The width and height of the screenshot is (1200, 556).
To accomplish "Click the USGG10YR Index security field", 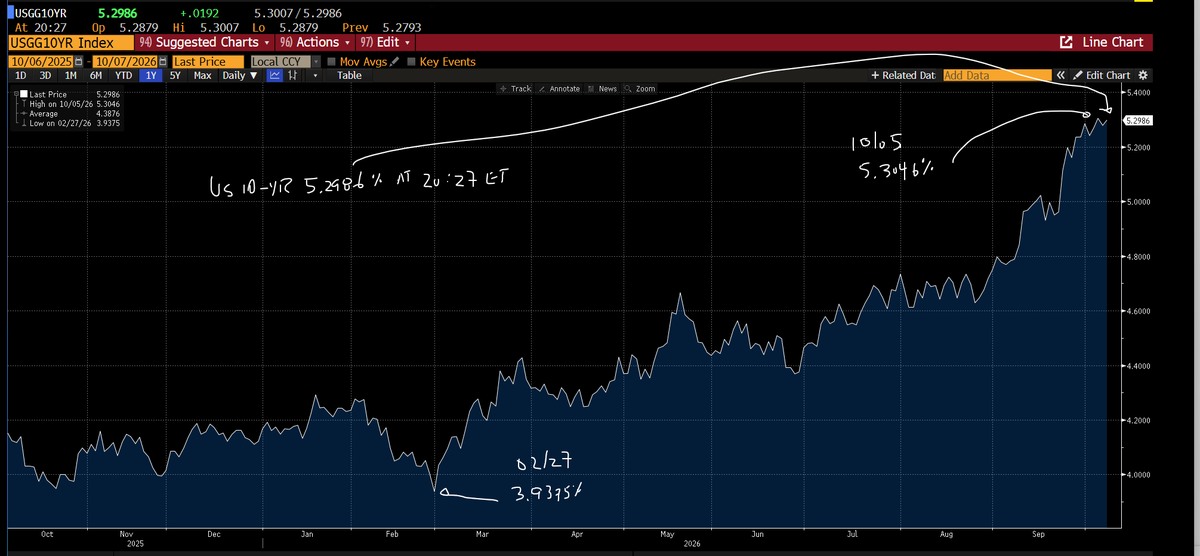I will coord(69,42).
